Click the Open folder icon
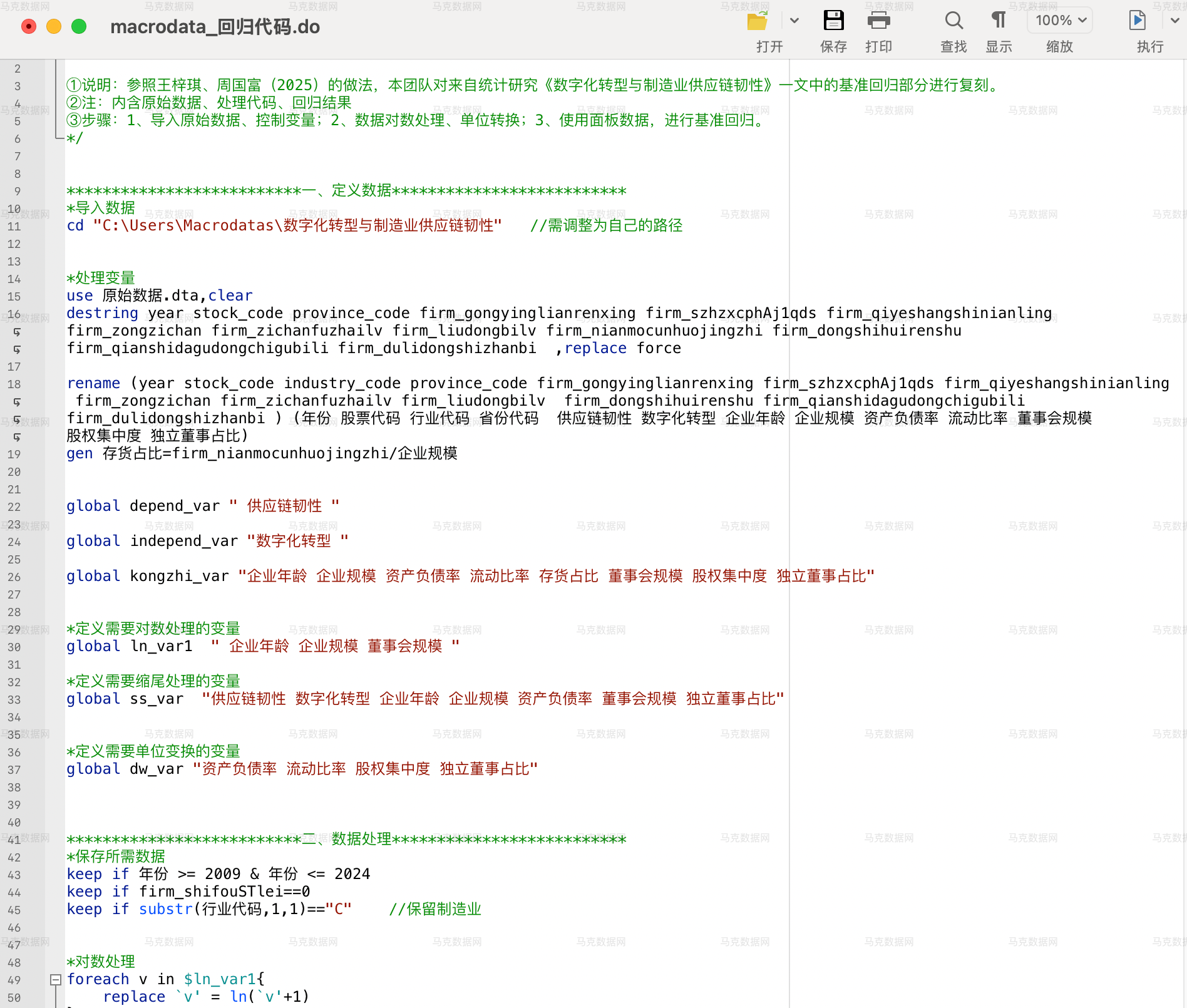This screenshot has height=1008, width=1187. point(758,21)
